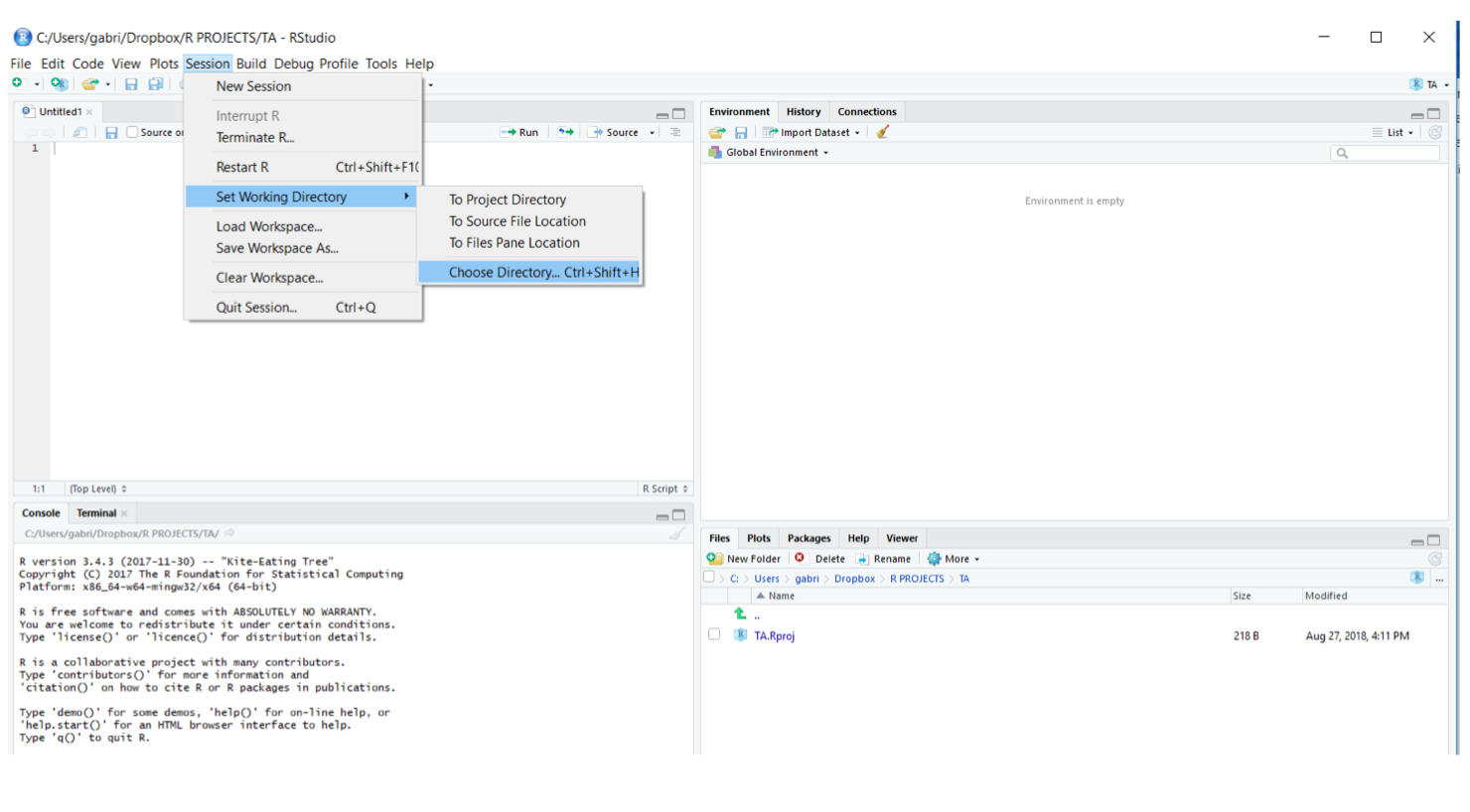Click the save icon in editor toolbar

point(111,132)
